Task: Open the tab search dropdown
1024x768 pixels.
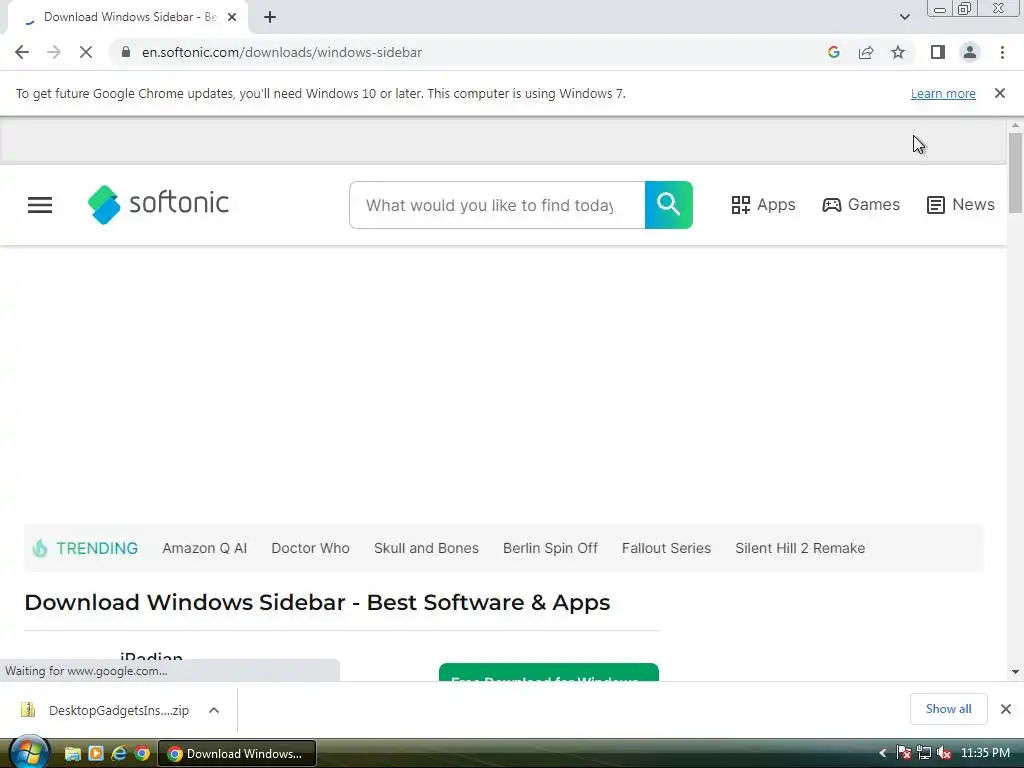Action: [904, 17]
